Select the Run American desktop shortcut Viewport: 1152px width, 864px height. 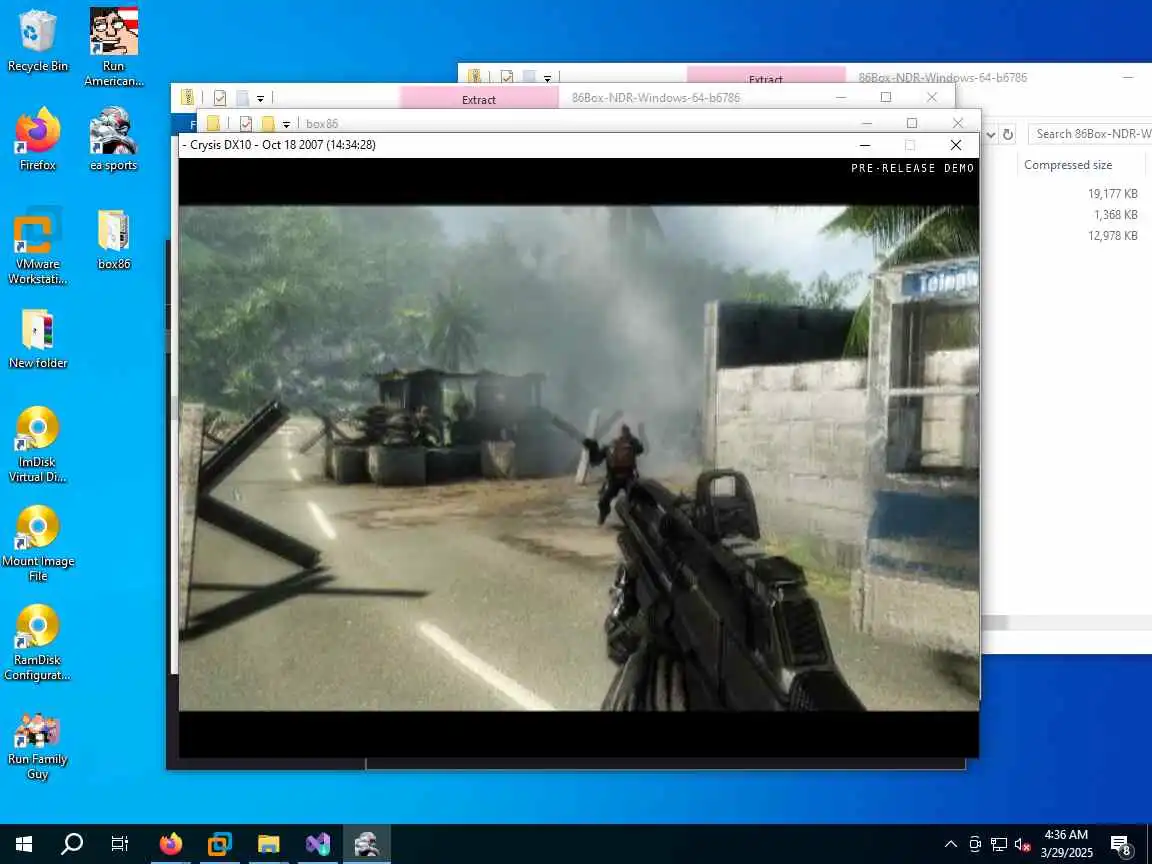[113, 46]
